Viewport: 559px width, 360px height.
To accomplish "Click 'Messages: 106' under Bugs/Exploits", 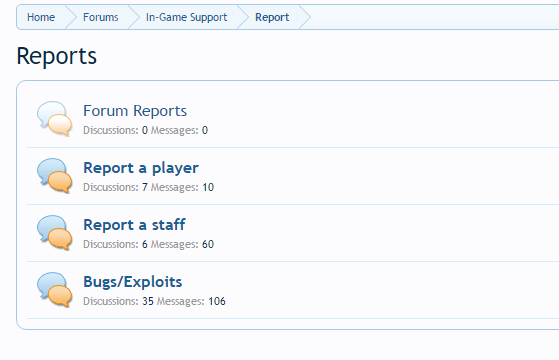I will pos(191,302).
